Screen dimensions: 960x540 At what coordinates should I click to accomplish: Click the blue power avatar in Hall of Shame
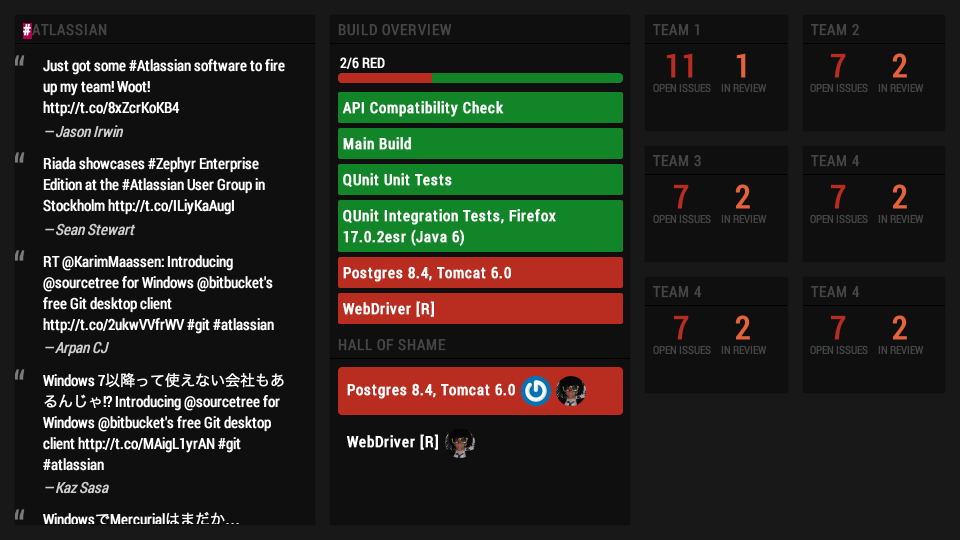click(536, 391)
